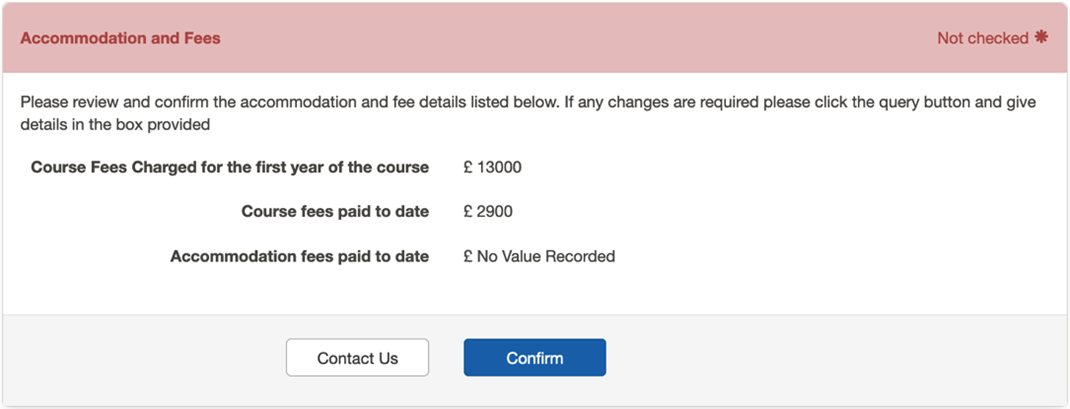Click the Not checked status text

point(982,38)
